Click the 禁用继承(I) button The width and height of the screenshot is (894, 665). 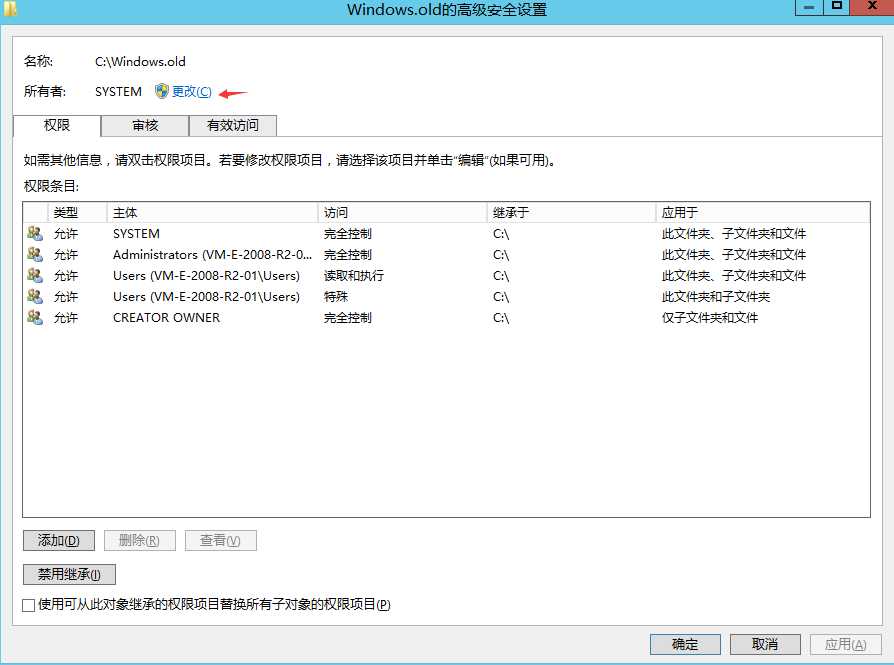(69, 574)
